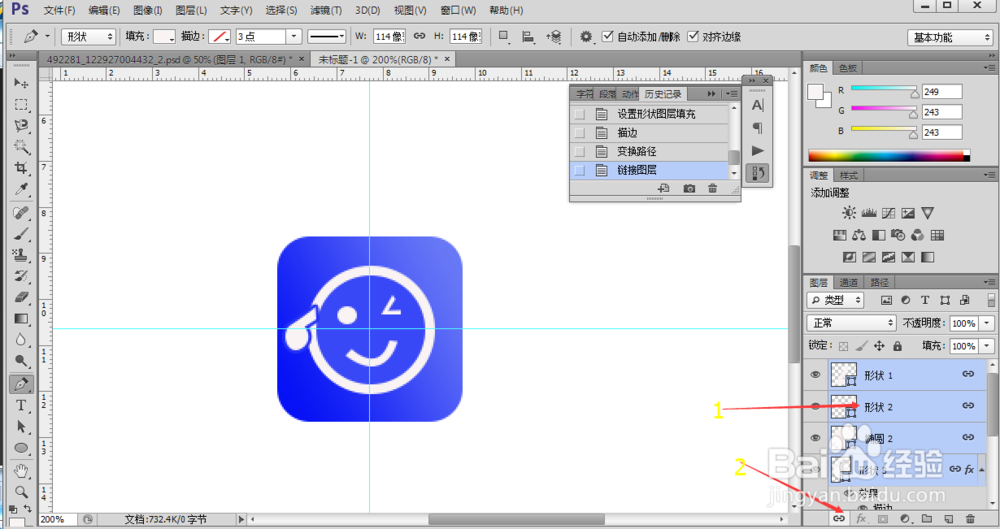This screenshot has height=529, width=1000.
Task: Toggle lock all padlock icon in Layers panel
Action: click(x=897, y=346)
